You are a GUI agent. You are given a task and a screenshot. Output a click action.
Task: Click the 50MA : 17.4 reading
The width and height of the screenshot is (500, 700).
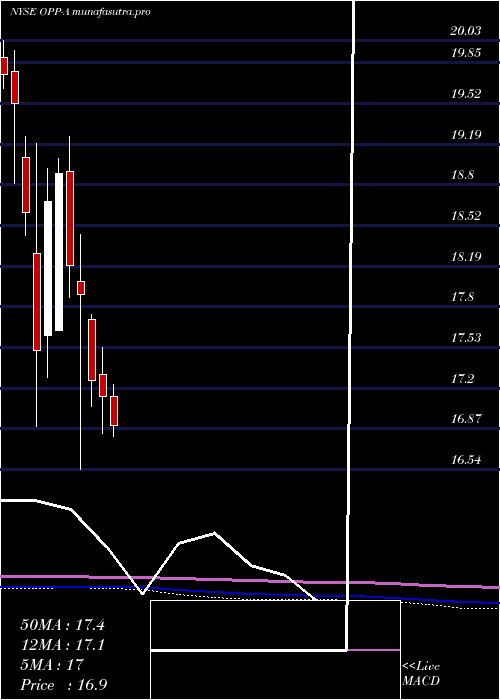pos(62,625)
